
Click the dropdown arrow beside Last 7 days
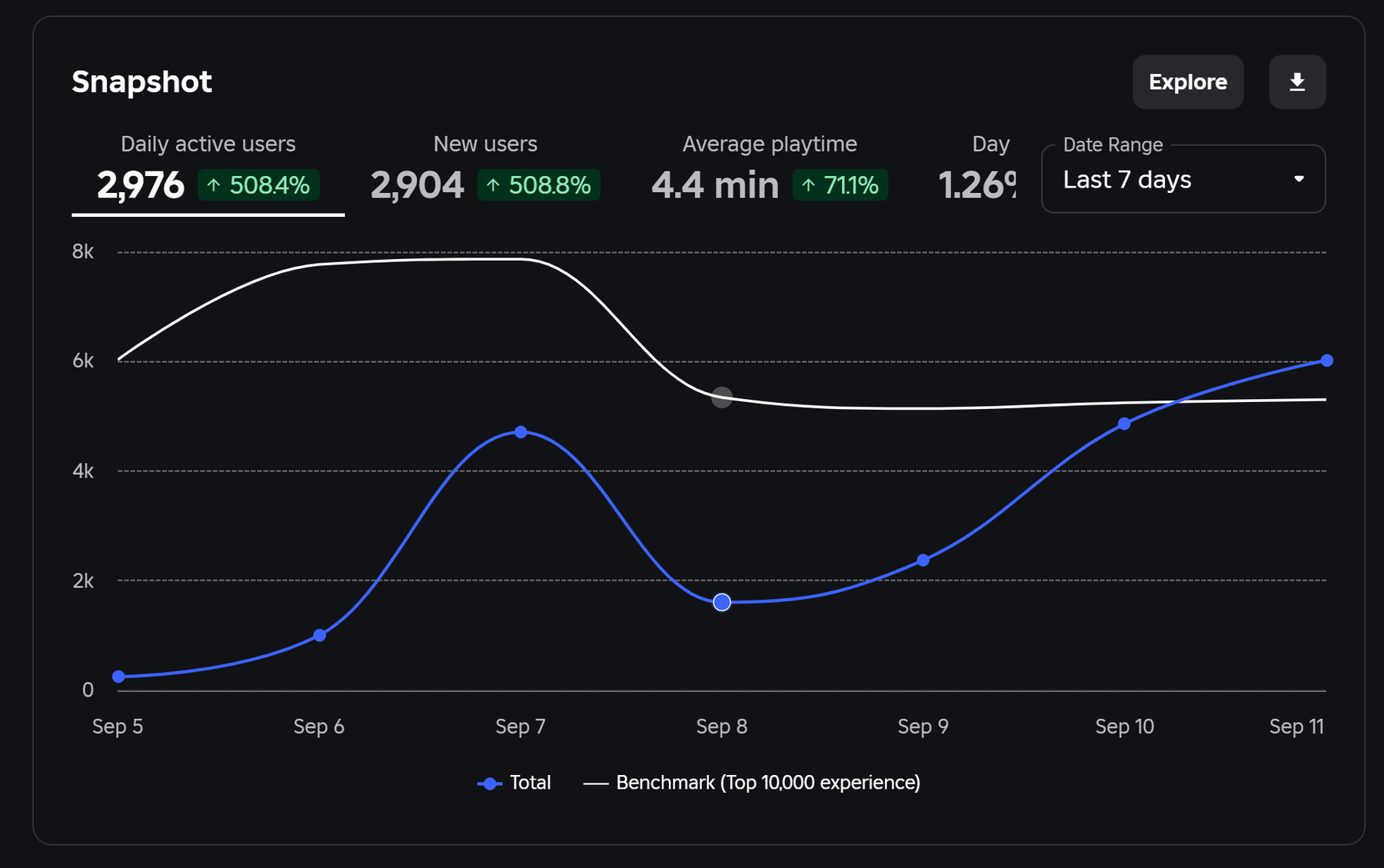point(1299,180)
